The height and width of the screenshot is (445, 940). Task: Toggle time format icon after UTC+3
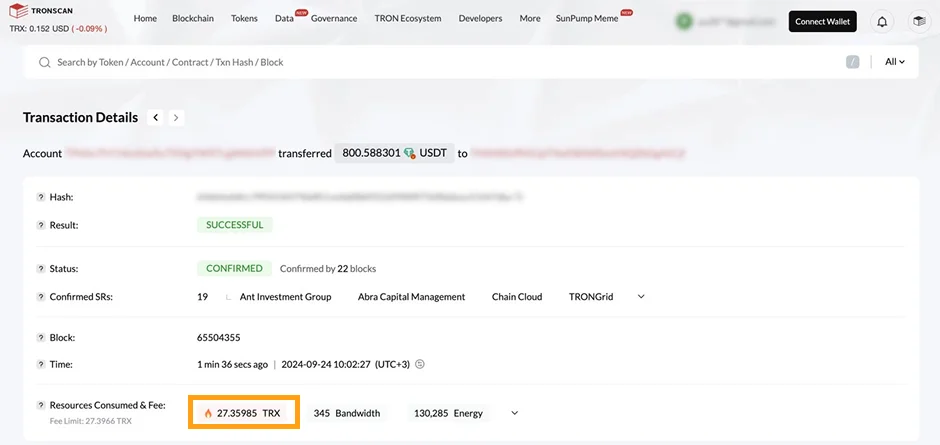pyautogui.click(x=420, y=364)
